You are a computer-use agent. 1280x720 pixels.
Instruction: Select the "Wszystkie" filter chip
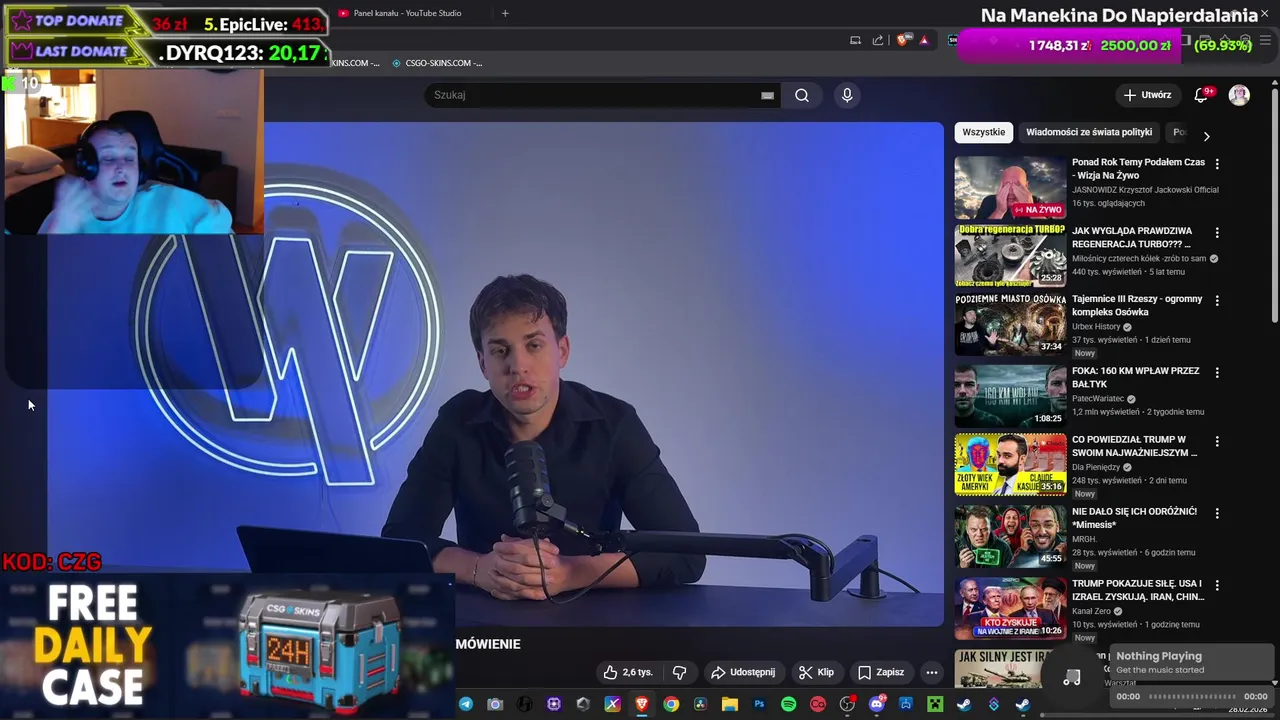[984, 132]
